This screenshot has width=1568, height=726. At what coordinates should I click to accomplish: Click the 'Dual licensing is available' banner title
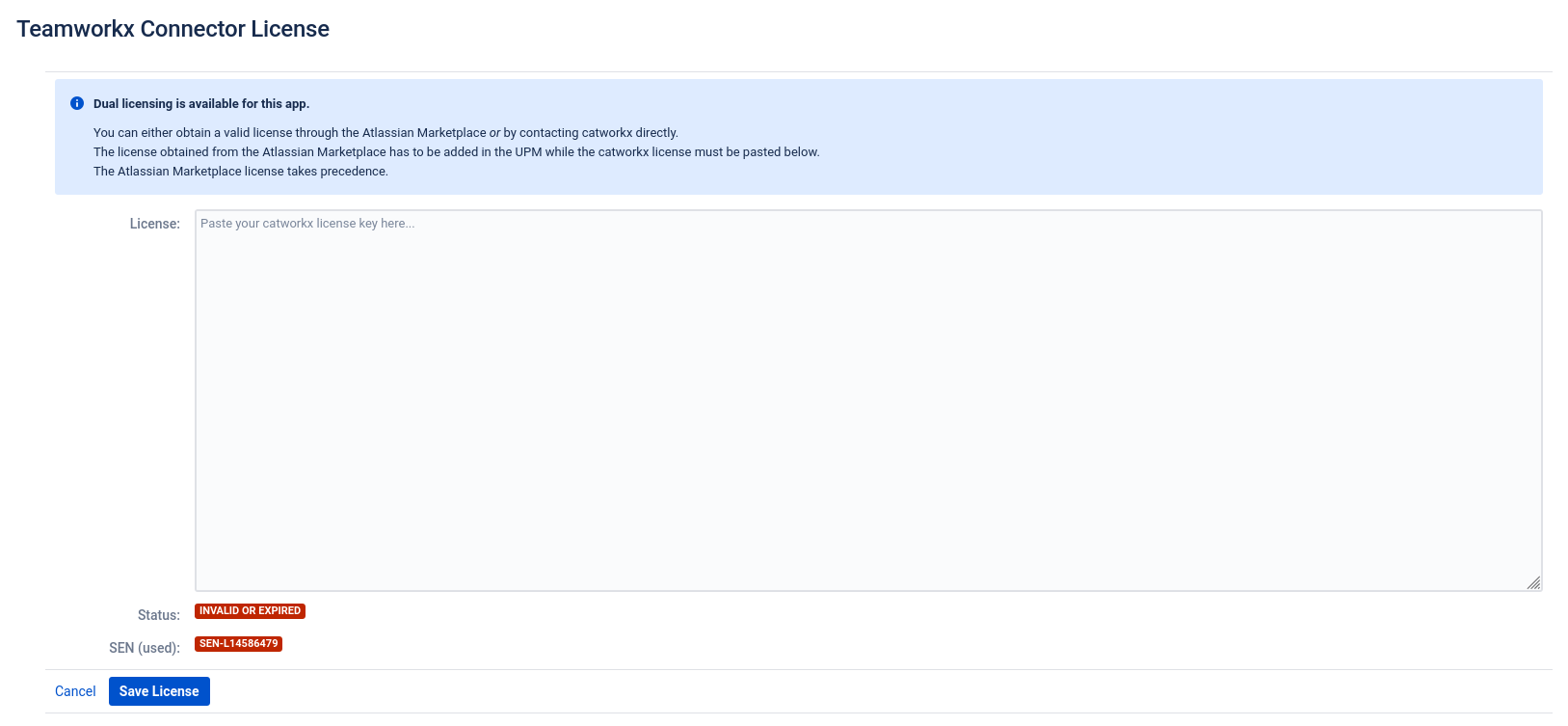point(201,103)
